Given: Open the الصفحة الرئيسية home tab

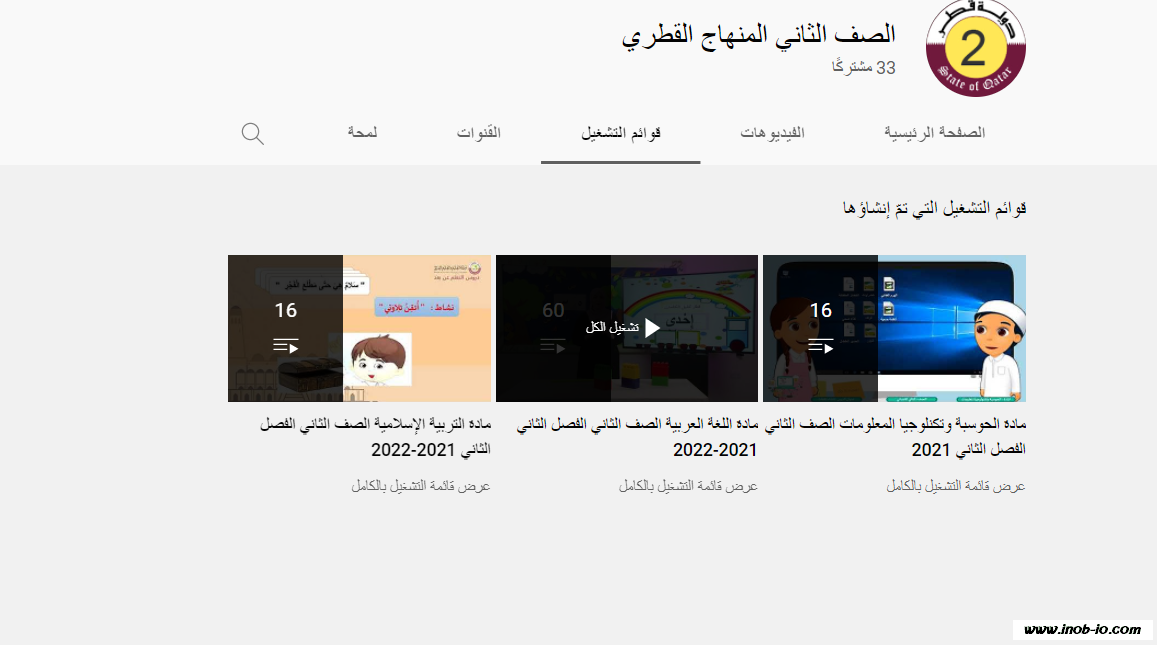Looking at the screenshot, I should pos(934,133).
